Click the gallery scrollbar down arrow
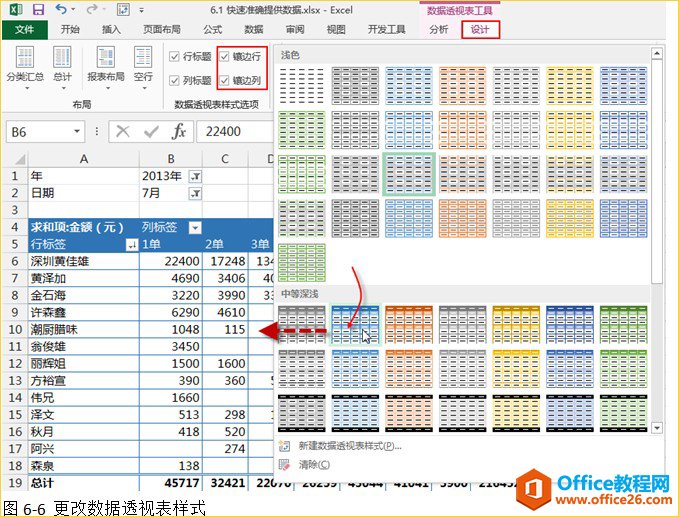 click(657, 428)
